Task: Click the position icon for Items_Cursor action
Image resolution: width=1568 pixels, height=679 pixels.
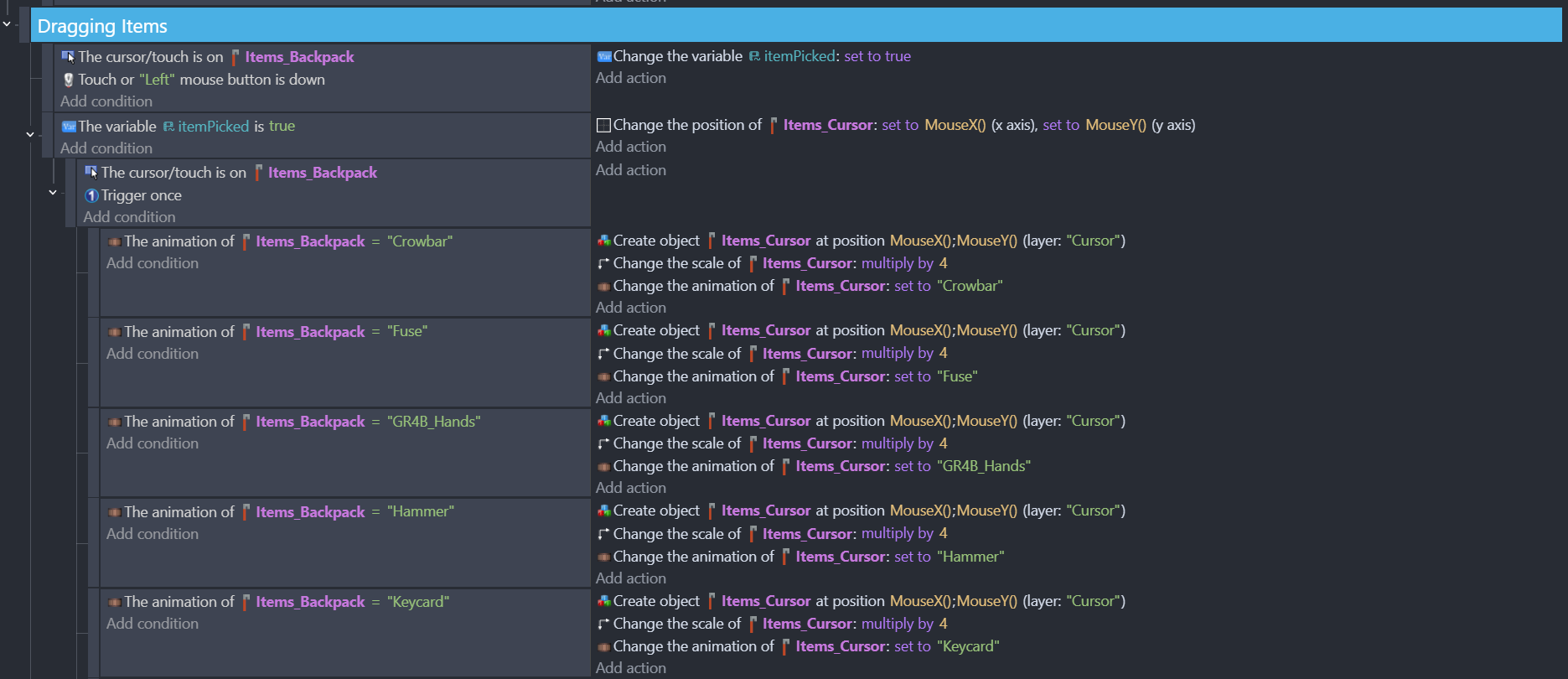Action: 603,126
